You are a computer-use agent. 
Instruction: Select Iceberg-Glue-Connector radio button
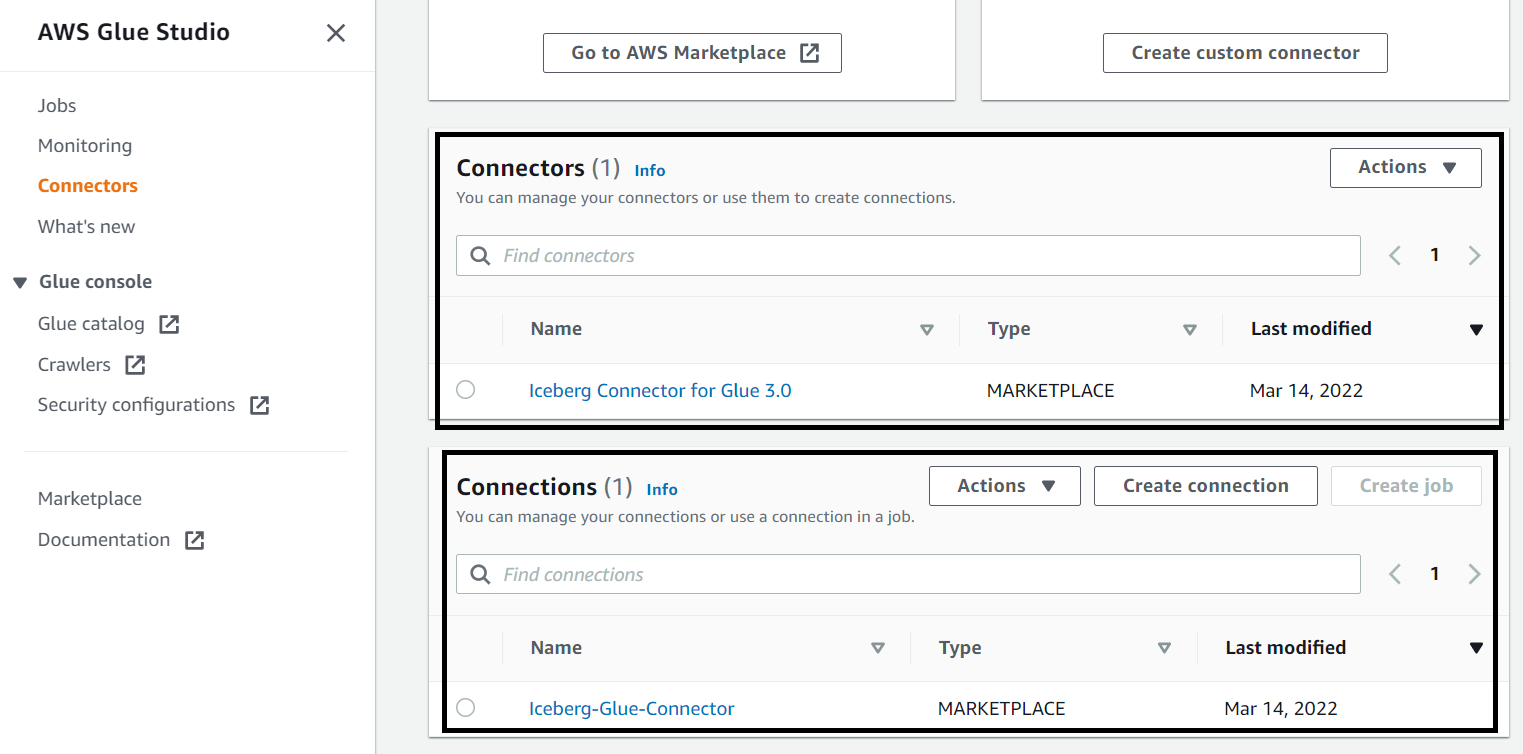(466, 708)
